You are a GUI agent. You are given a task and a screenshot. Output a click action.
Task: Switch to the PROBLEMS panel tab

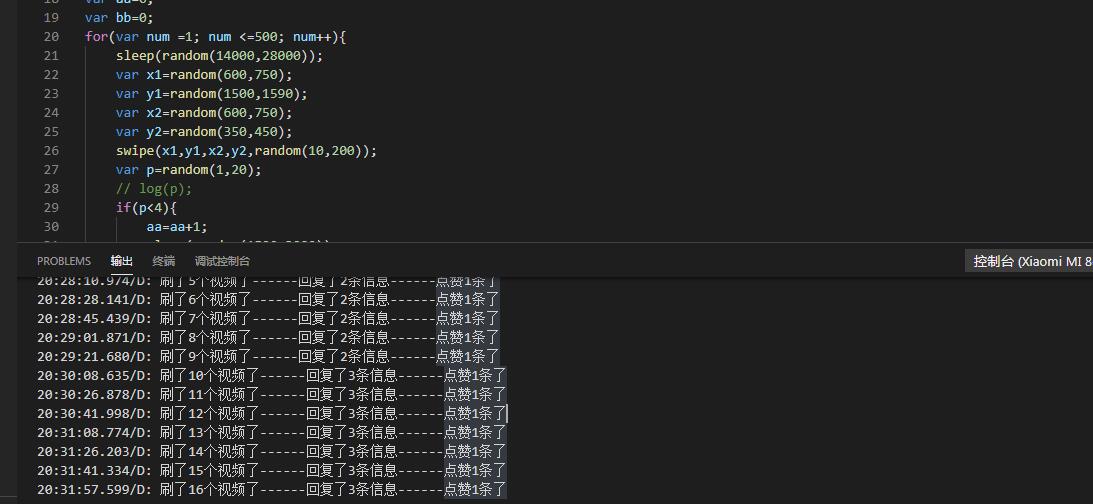(63, 261)
